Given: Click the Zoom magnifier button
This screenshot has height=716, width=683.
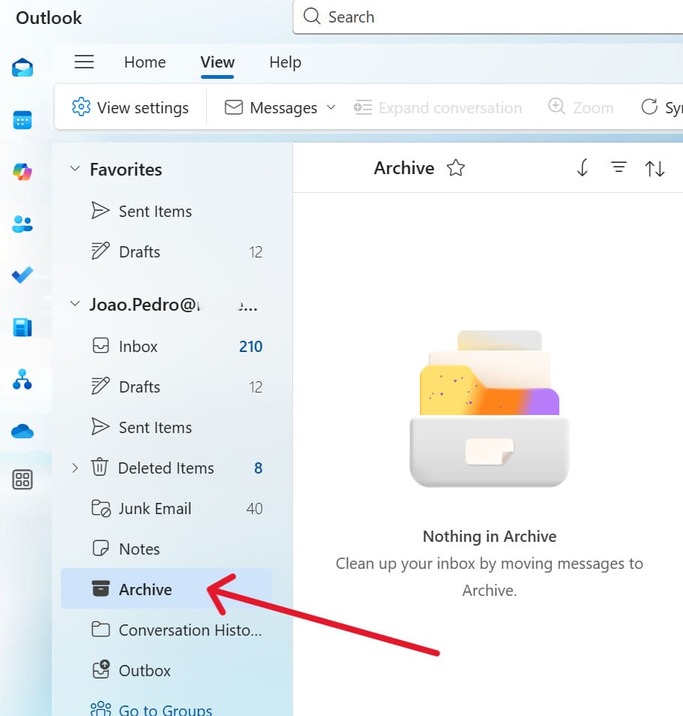Looking at the screenshot, I should pyautogui.click(x=581, y=107).
